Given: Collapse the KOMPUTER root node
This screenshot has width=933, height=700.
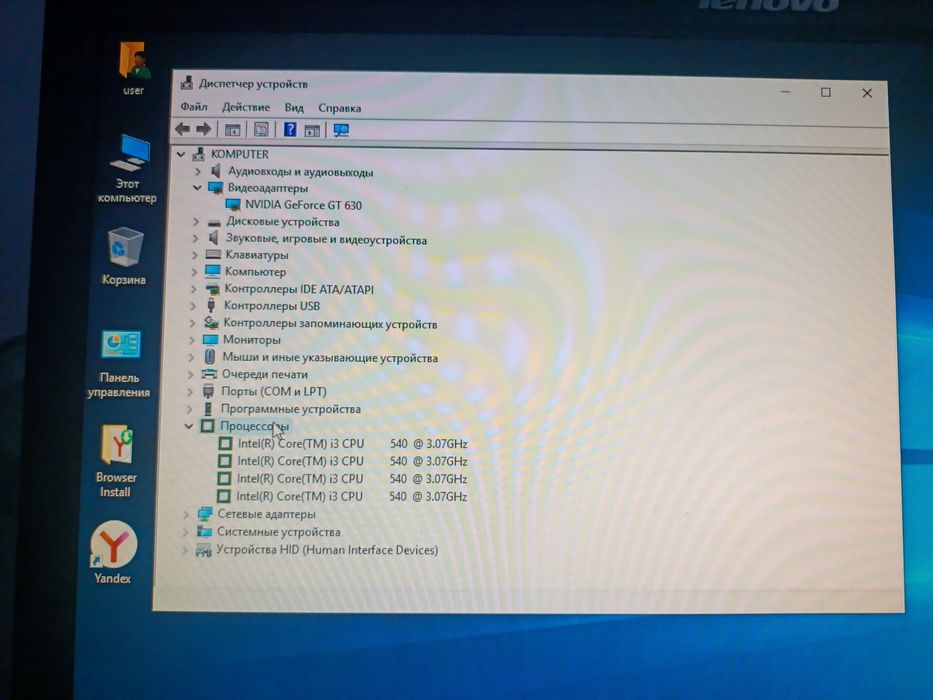Looking at the screenshot, I should (x=181, y=154).
